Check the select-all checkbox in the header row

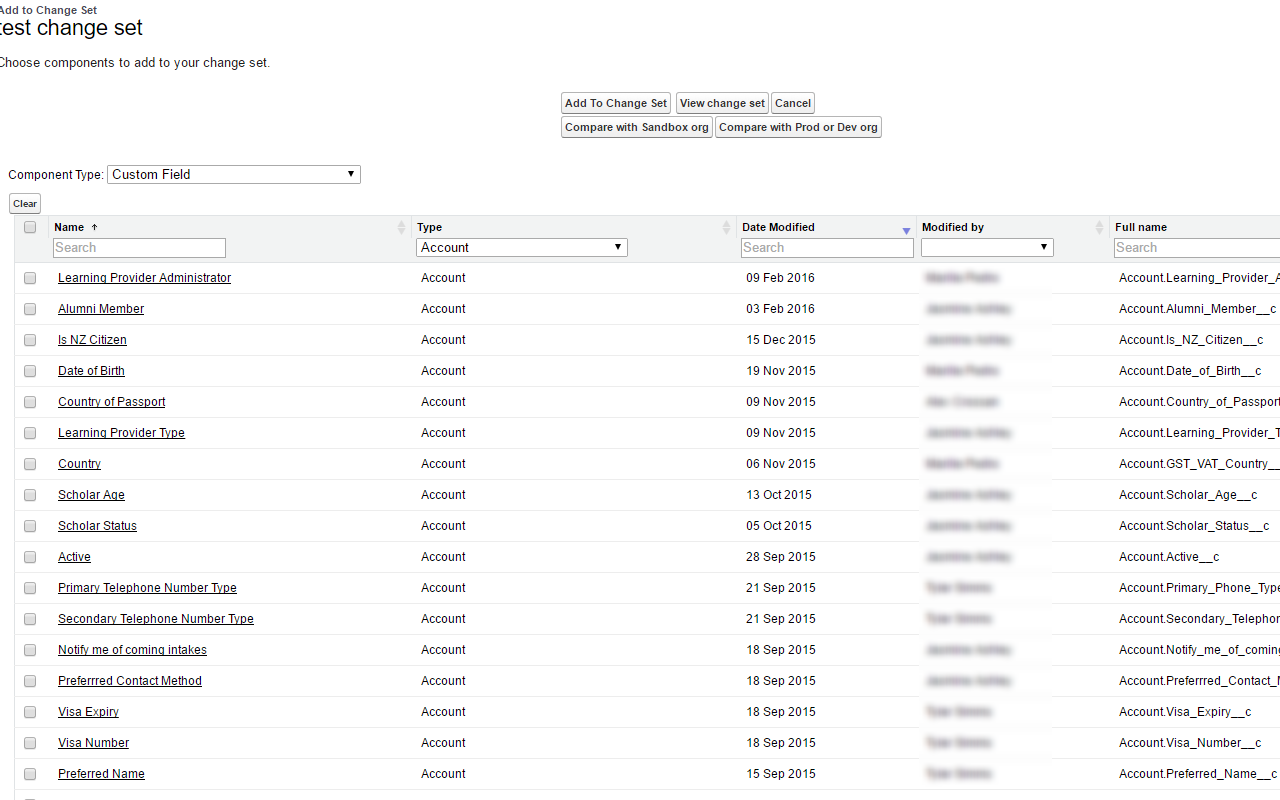pos(29,227)
